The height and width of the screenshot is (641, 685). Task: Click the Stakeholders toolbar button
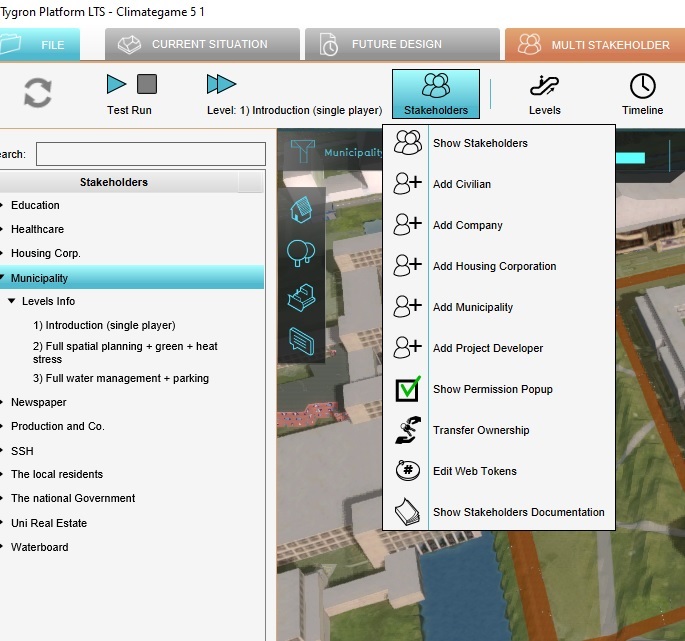[x=435, y=93]
